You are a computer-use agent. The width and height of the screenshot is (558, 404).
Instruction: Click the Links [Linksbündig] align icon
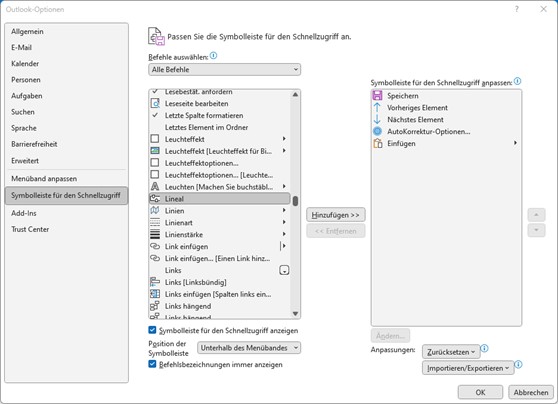point(155,282)
